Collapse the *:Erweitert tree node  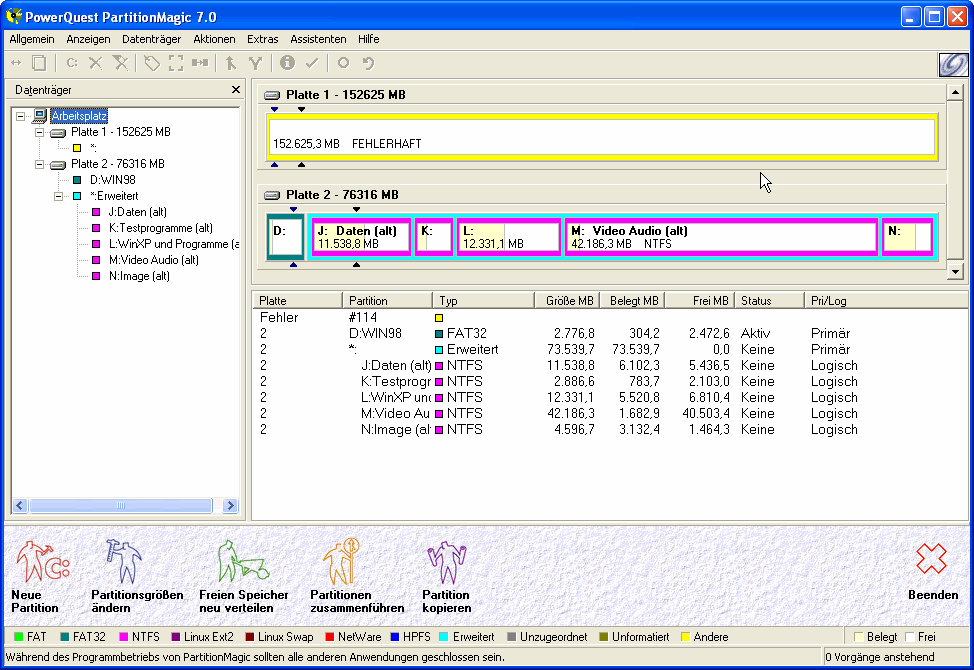pyautogui.click(x=58, y=196)
